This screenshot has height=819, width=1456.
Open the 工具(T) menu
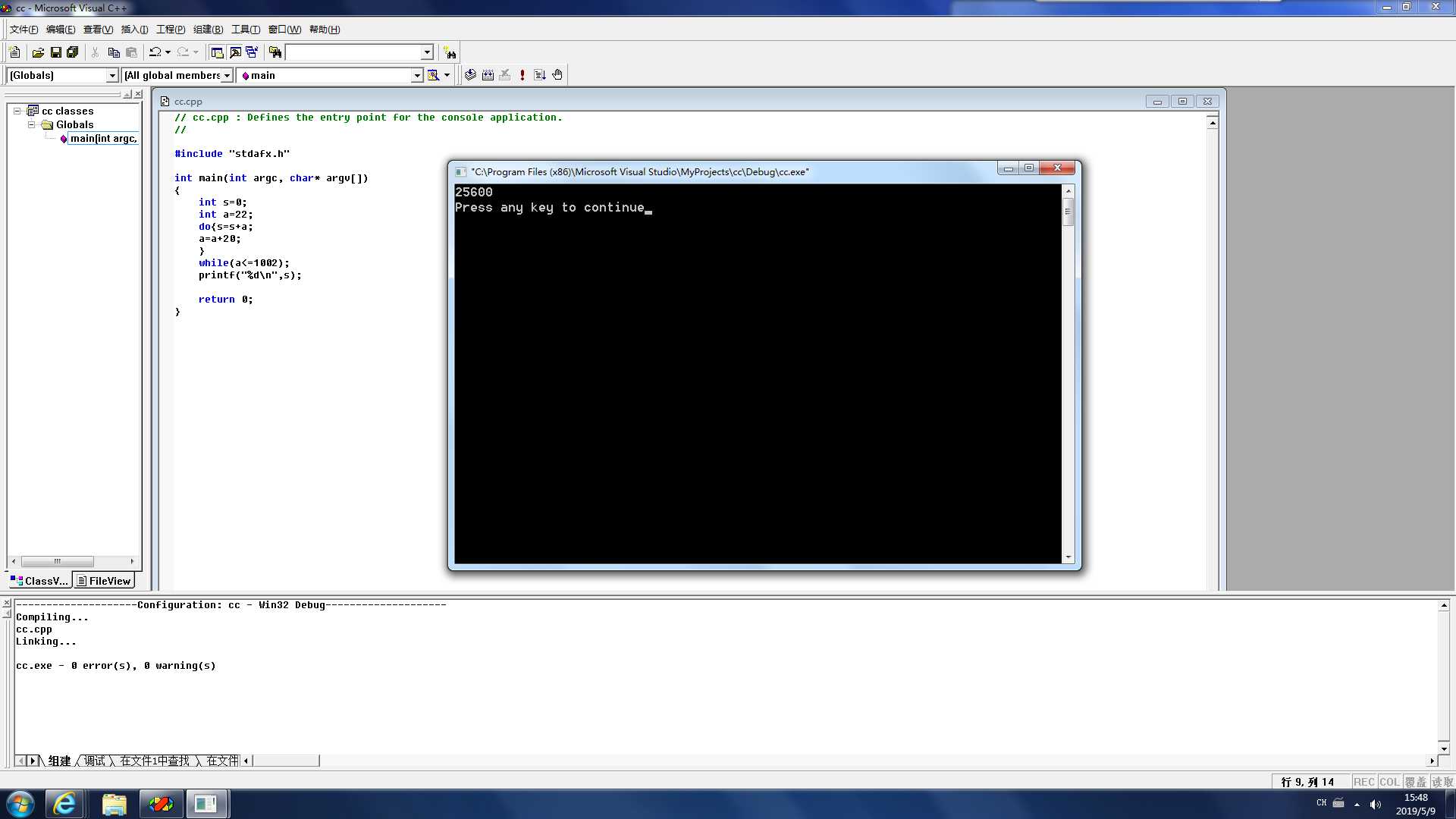click(246, 30)
